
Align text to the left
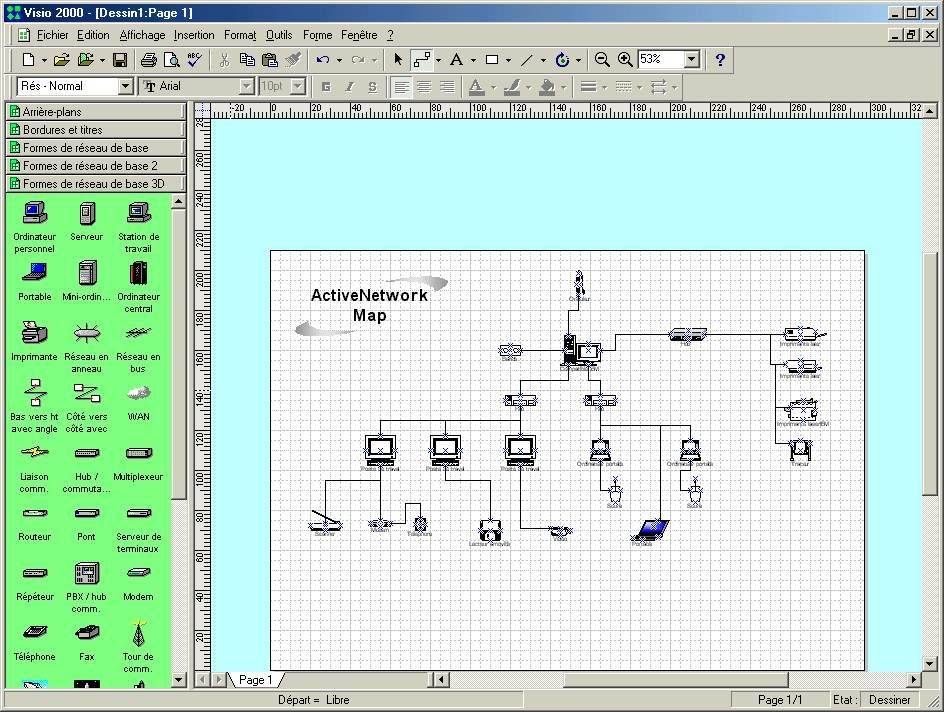point(401,87)
